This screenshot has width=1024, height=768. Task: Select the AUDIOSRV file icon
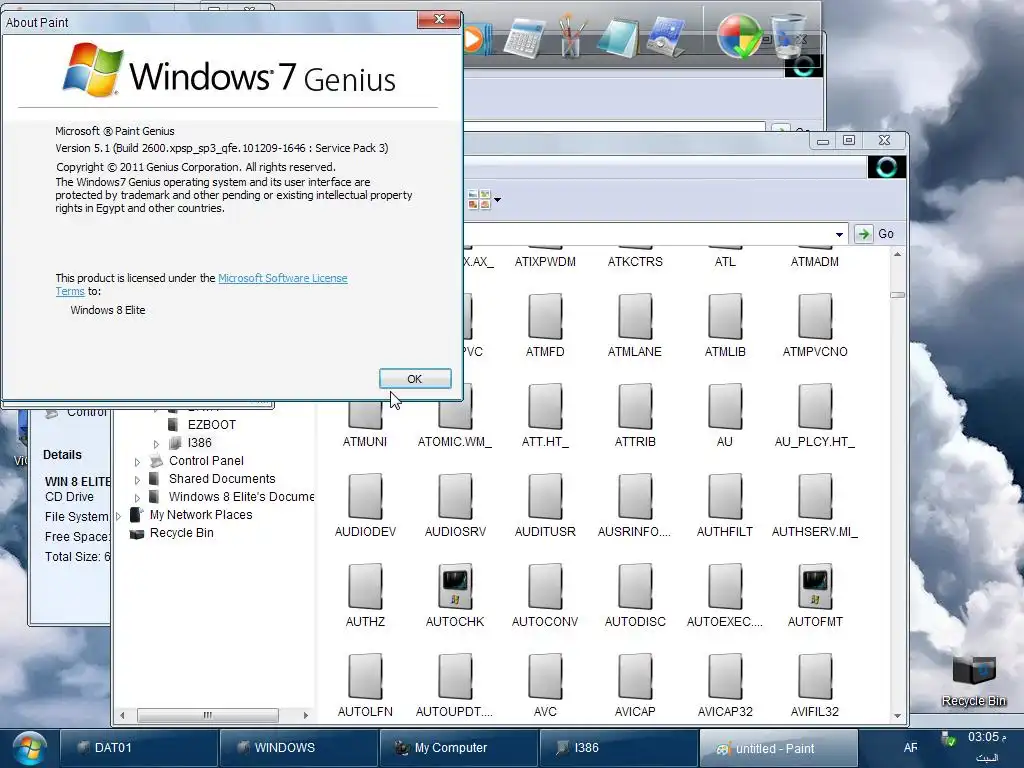(455, 496)
